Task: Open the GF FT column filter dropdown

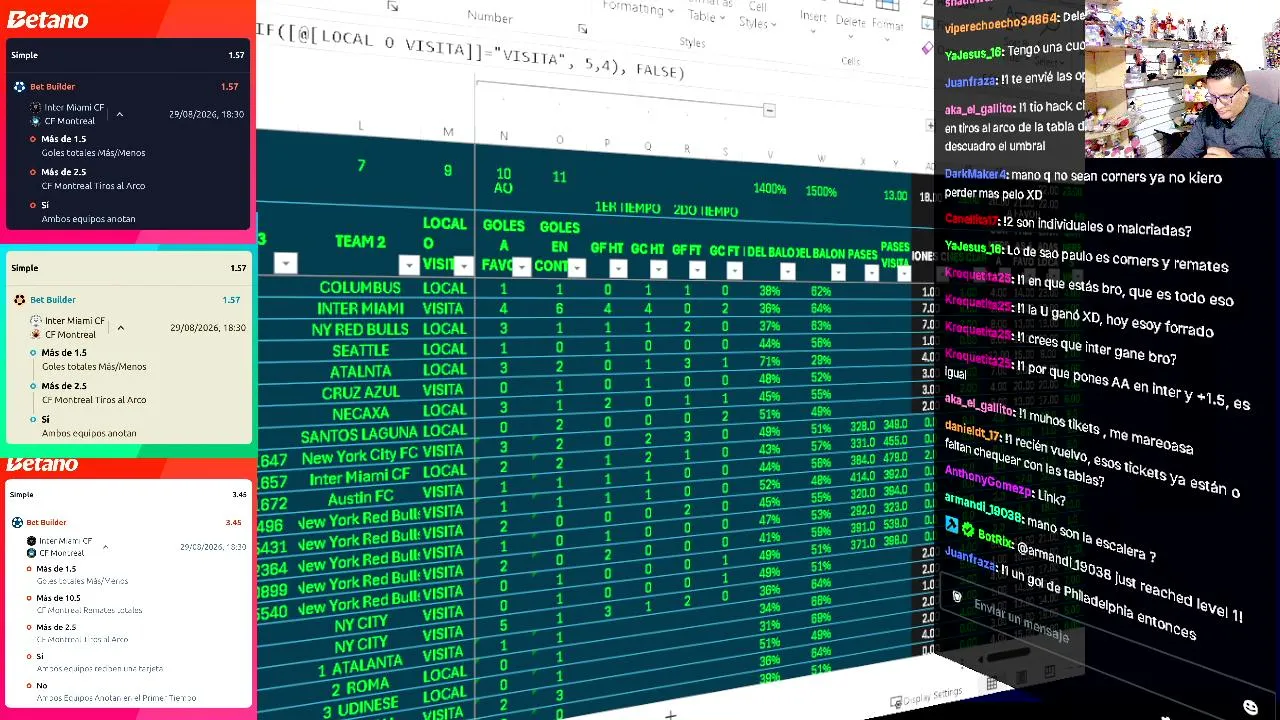Action: 697,270
